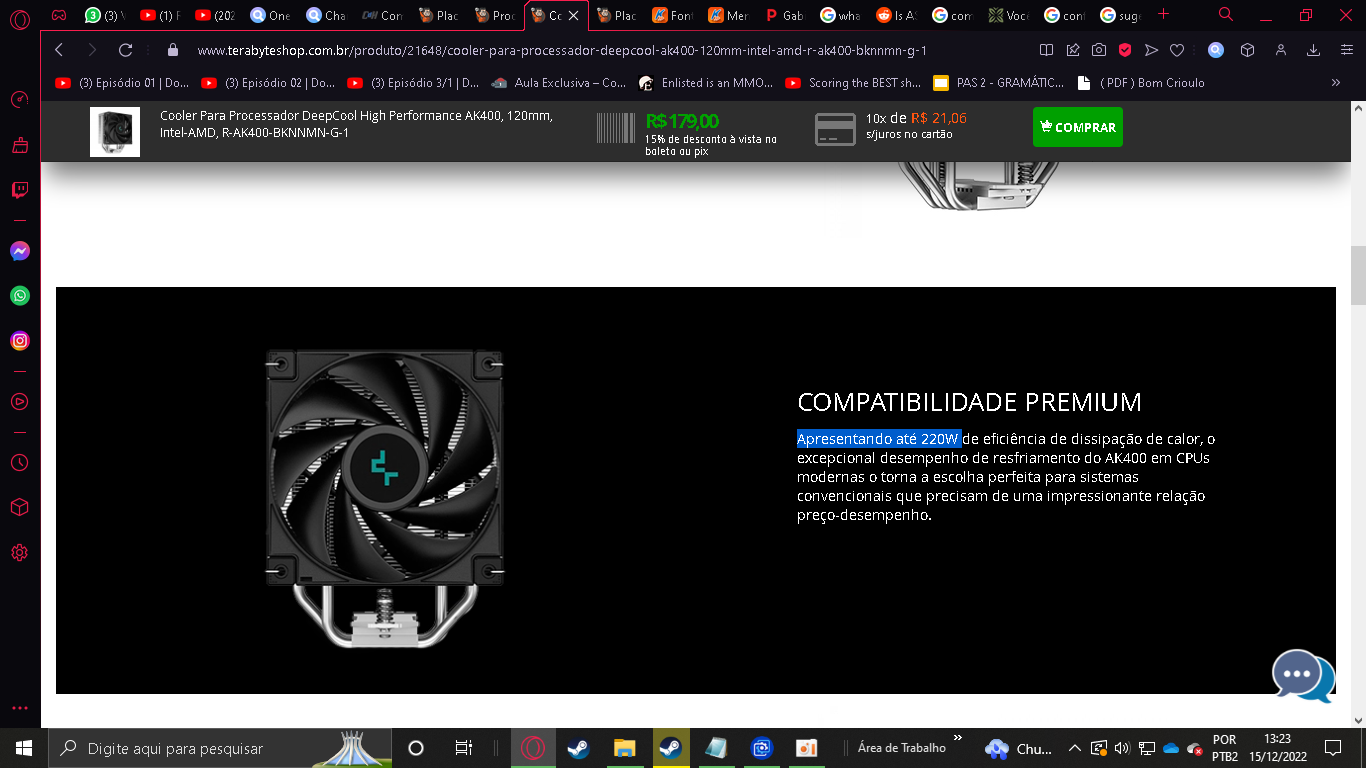Open GX Control speedometer in sidebar
This screenshot has width=1366, height=768.
pyautogui.click(x=19, y=99)
